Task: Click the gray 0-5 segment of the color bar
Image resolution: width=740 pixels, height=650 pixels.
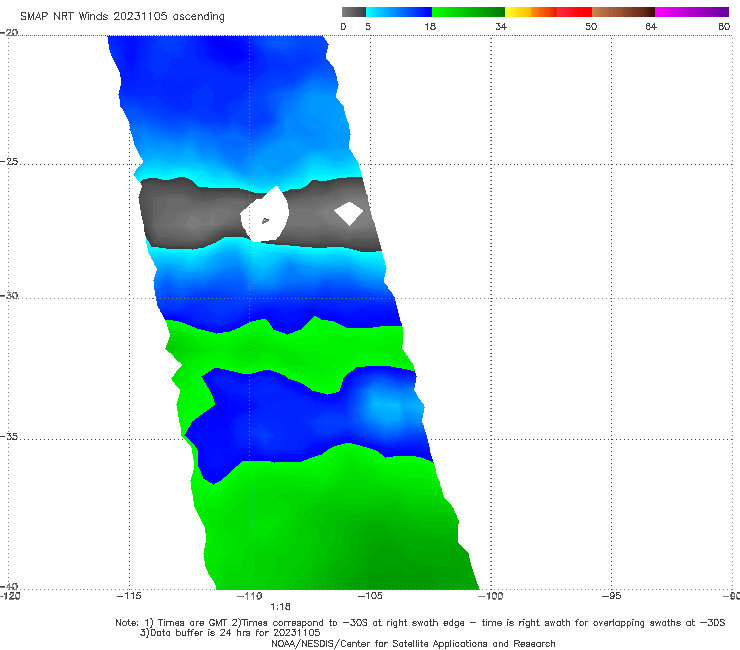Action: pyautogui.click(x=354, y=12)
